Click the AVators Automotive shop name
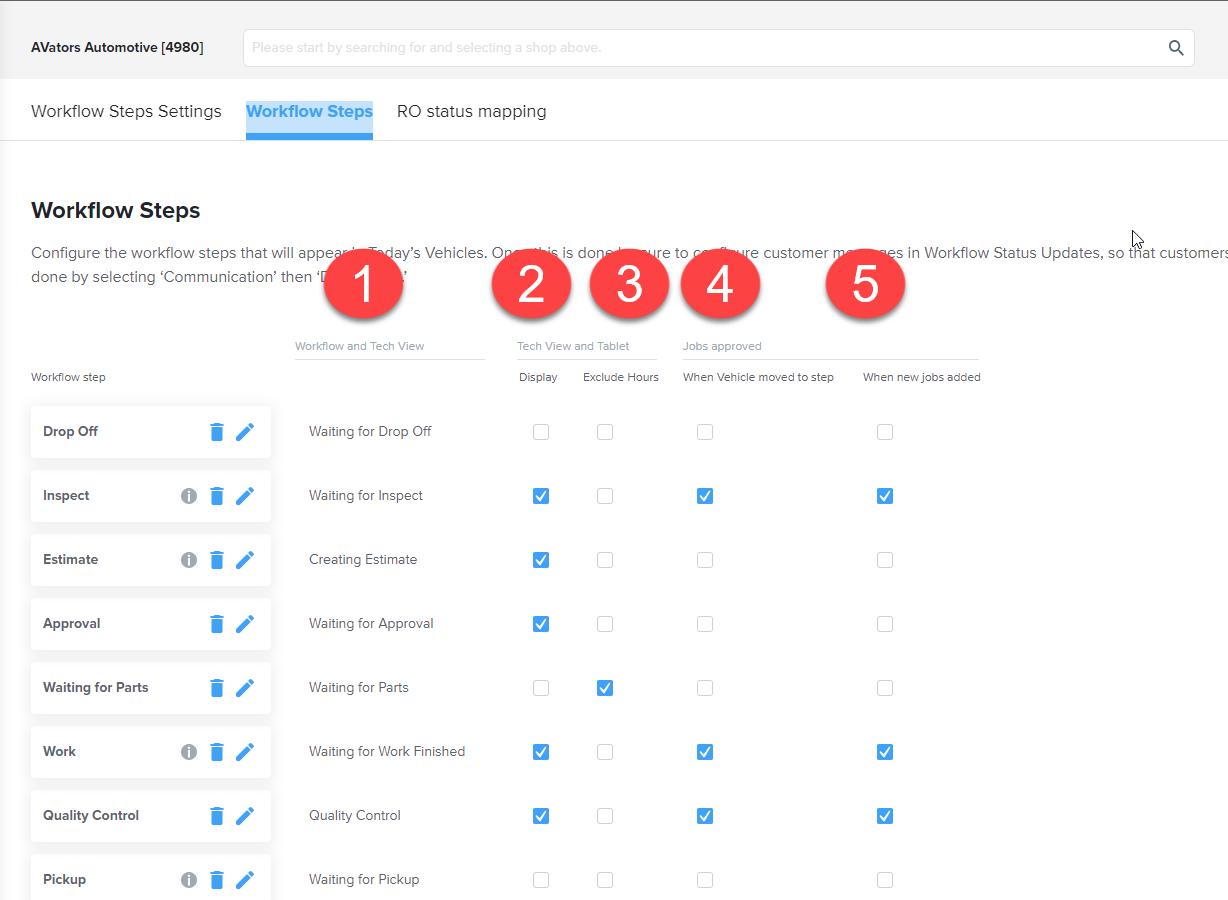The width and height of the screenshot is (1228, 900). (x=117, y=47)
